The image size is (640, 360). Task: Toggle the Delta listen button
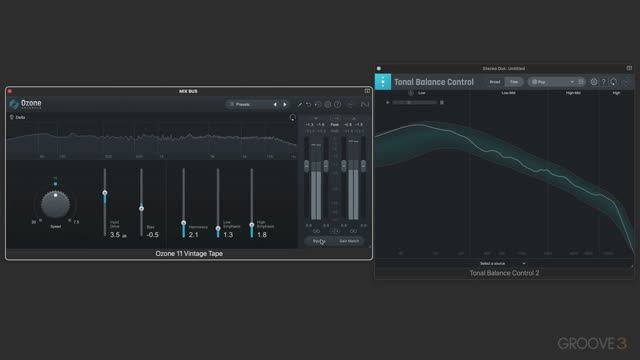click(x=18, y=117)
